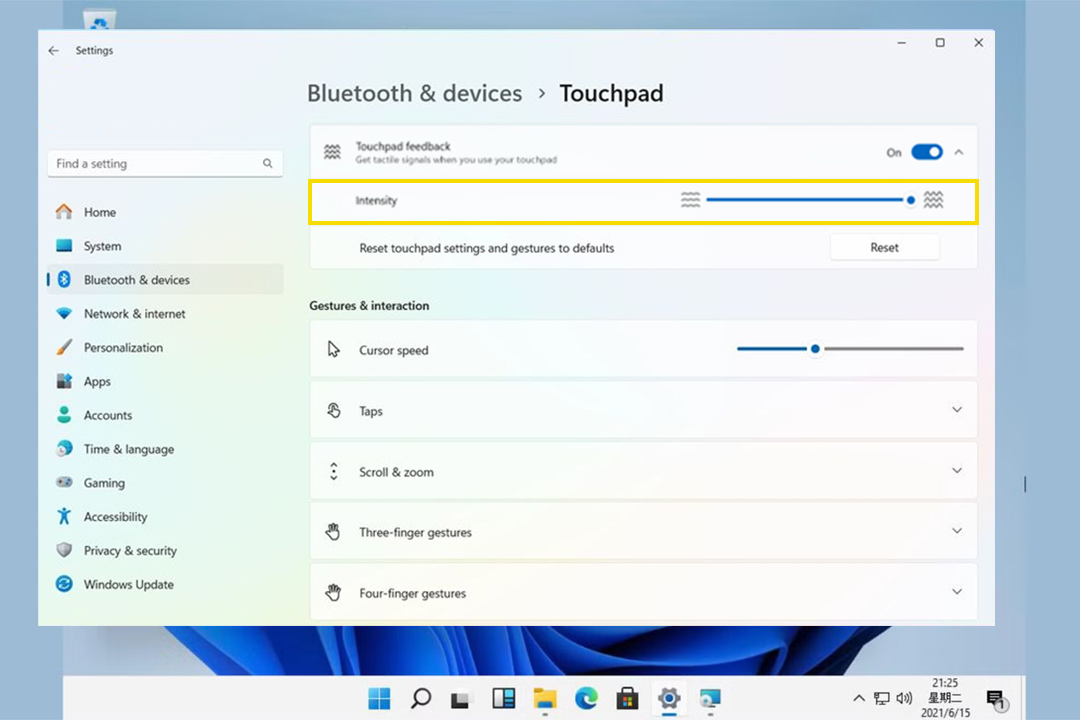The width and height of the screenshot is (1080, 720).
Task: Collapse the Touchpad feedback section
Action: point(959,152)
